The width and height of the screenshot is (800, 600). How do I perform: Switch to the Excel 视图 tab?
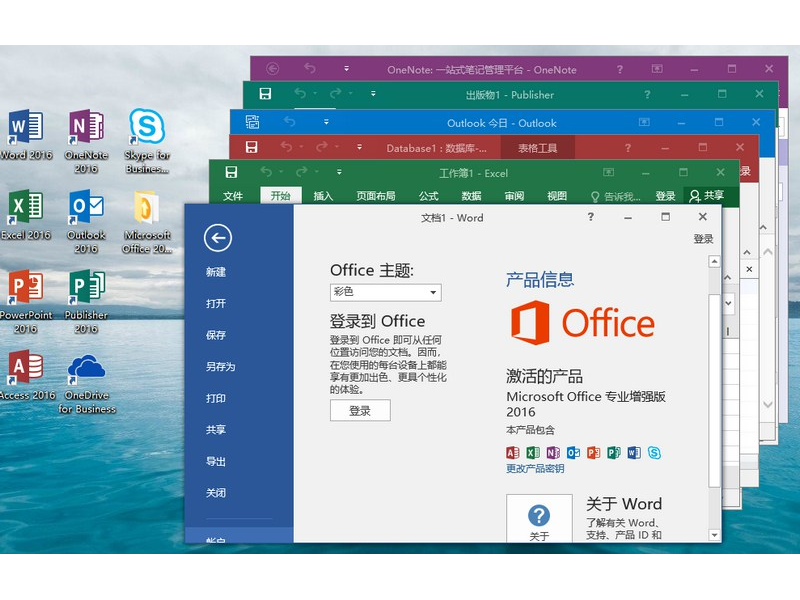click(557, 196)
